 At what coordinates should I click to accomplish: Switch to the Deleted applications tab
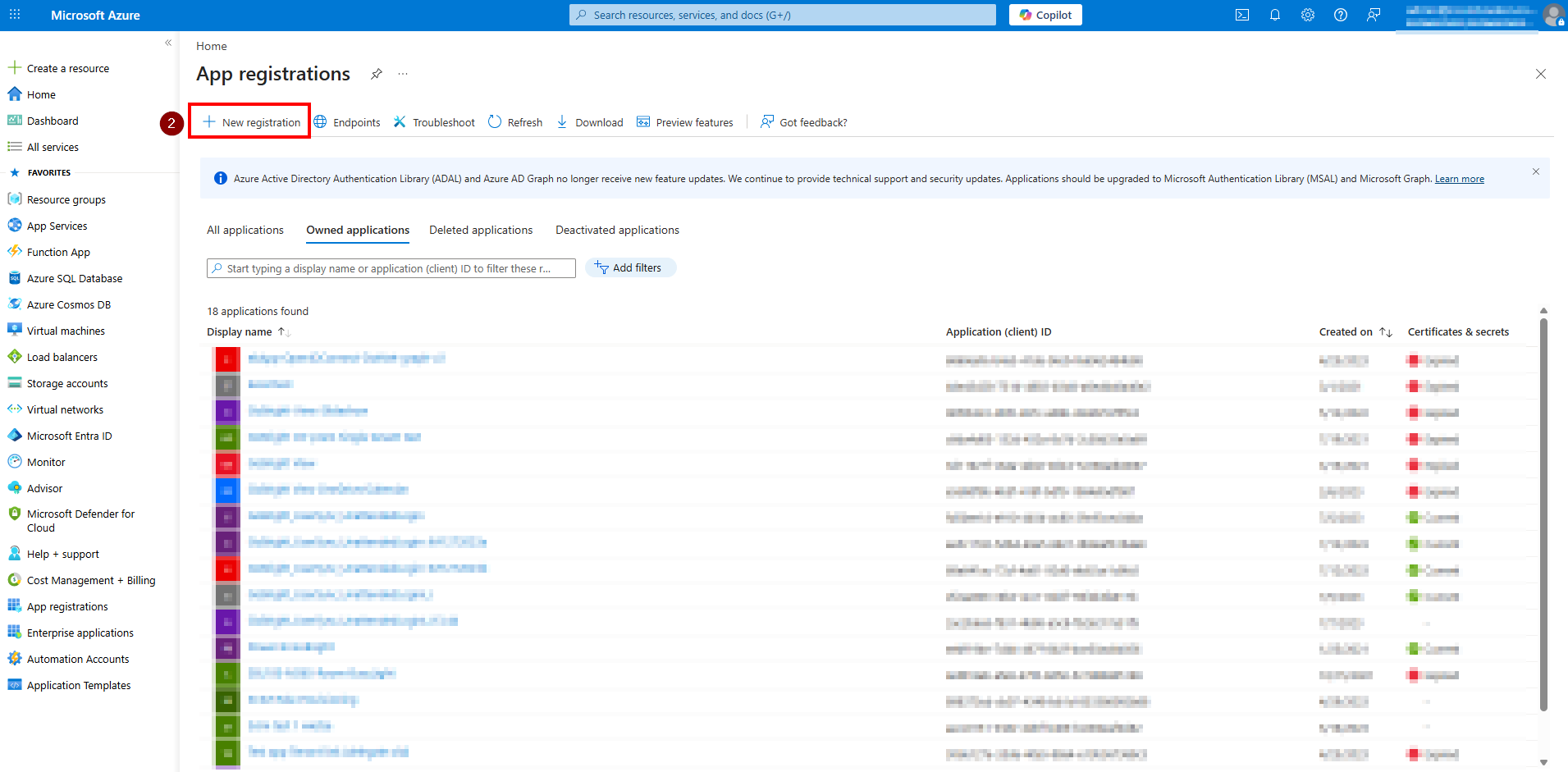(480, 231)
